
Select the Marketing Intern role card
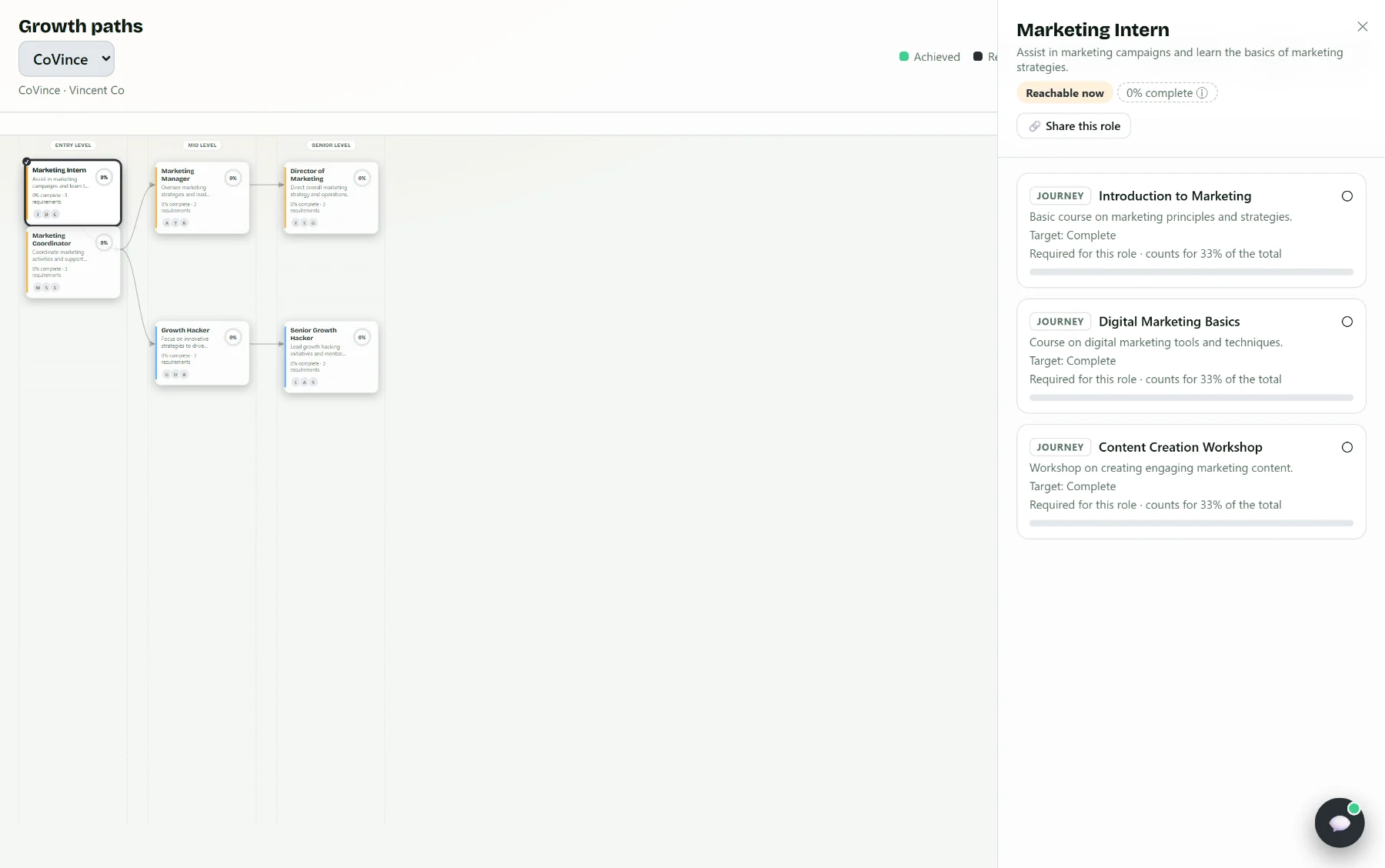click(x=73, y=192)
